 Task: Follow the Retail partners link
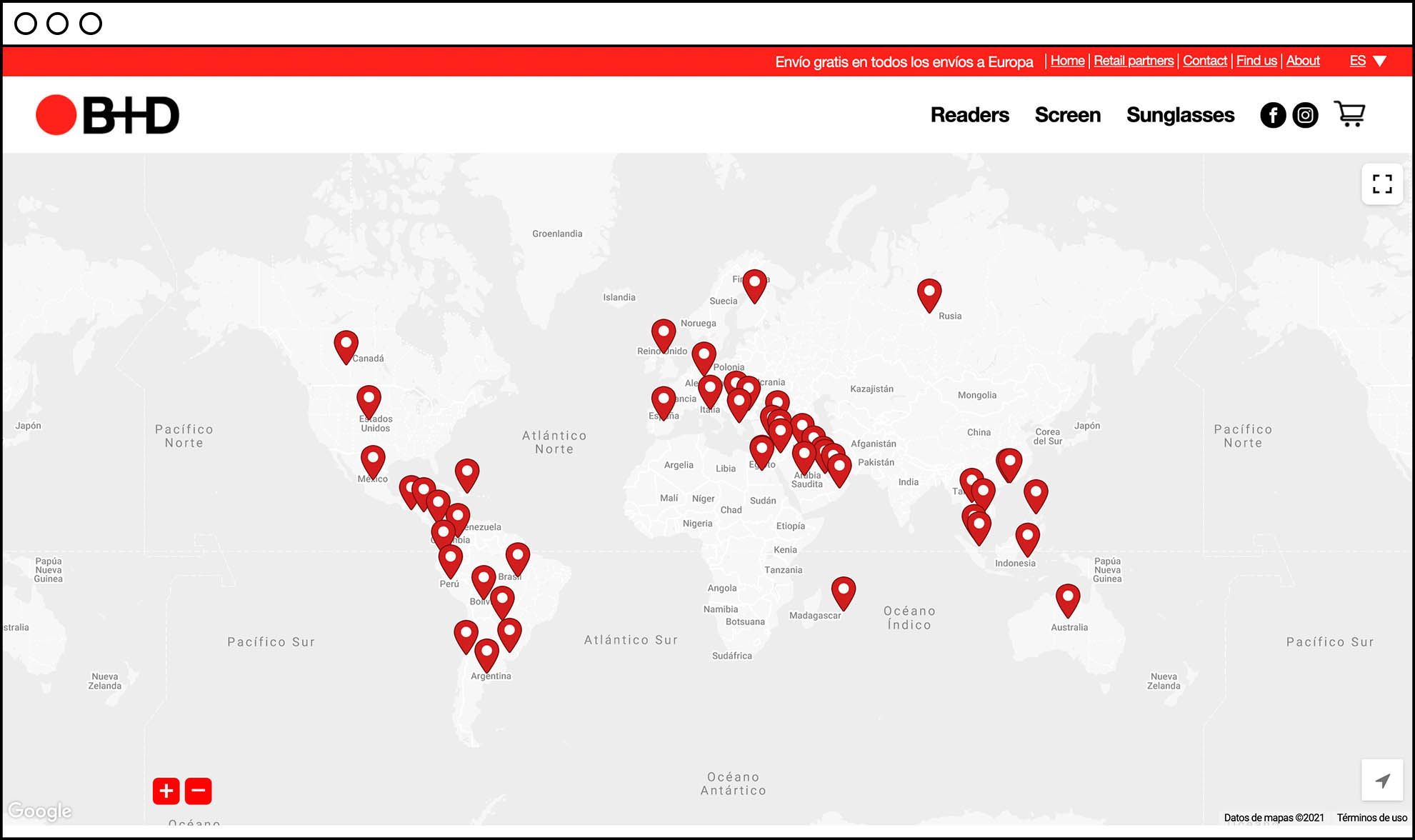(x=1134, y=61)
